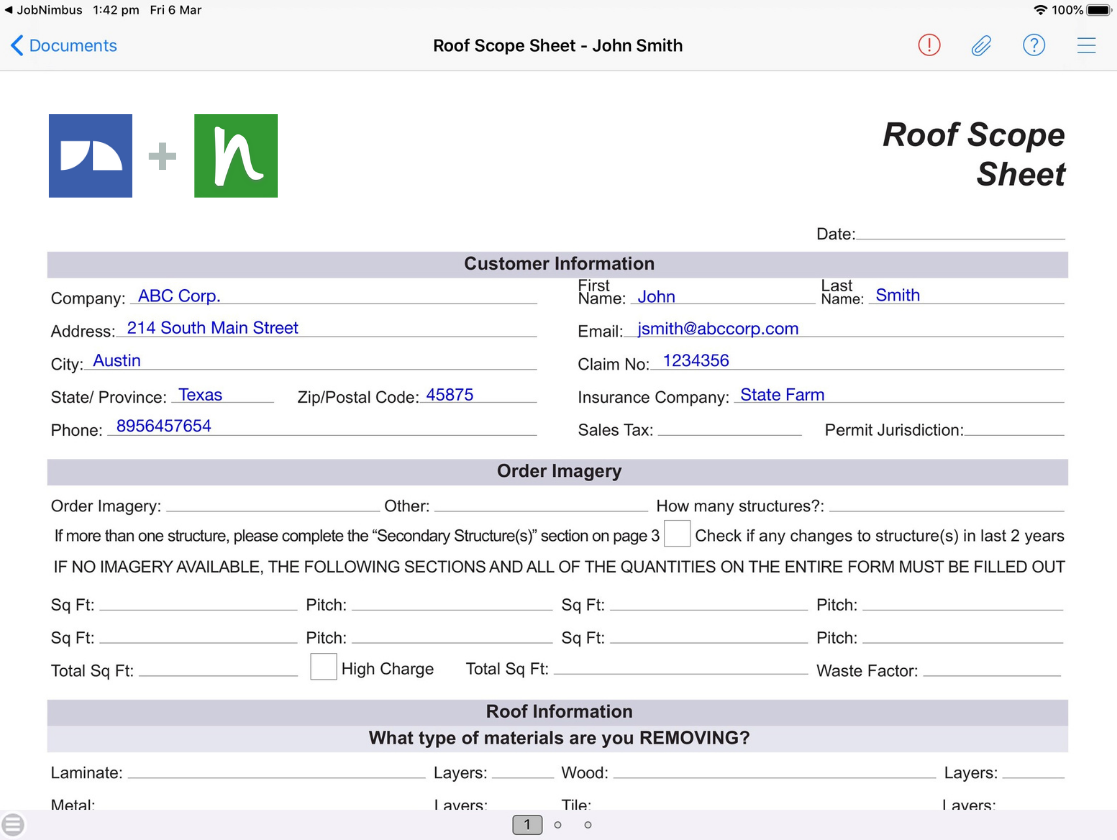Select page 1 indicator
Viewport: 1117px width, 840px height.
point(527,824)
